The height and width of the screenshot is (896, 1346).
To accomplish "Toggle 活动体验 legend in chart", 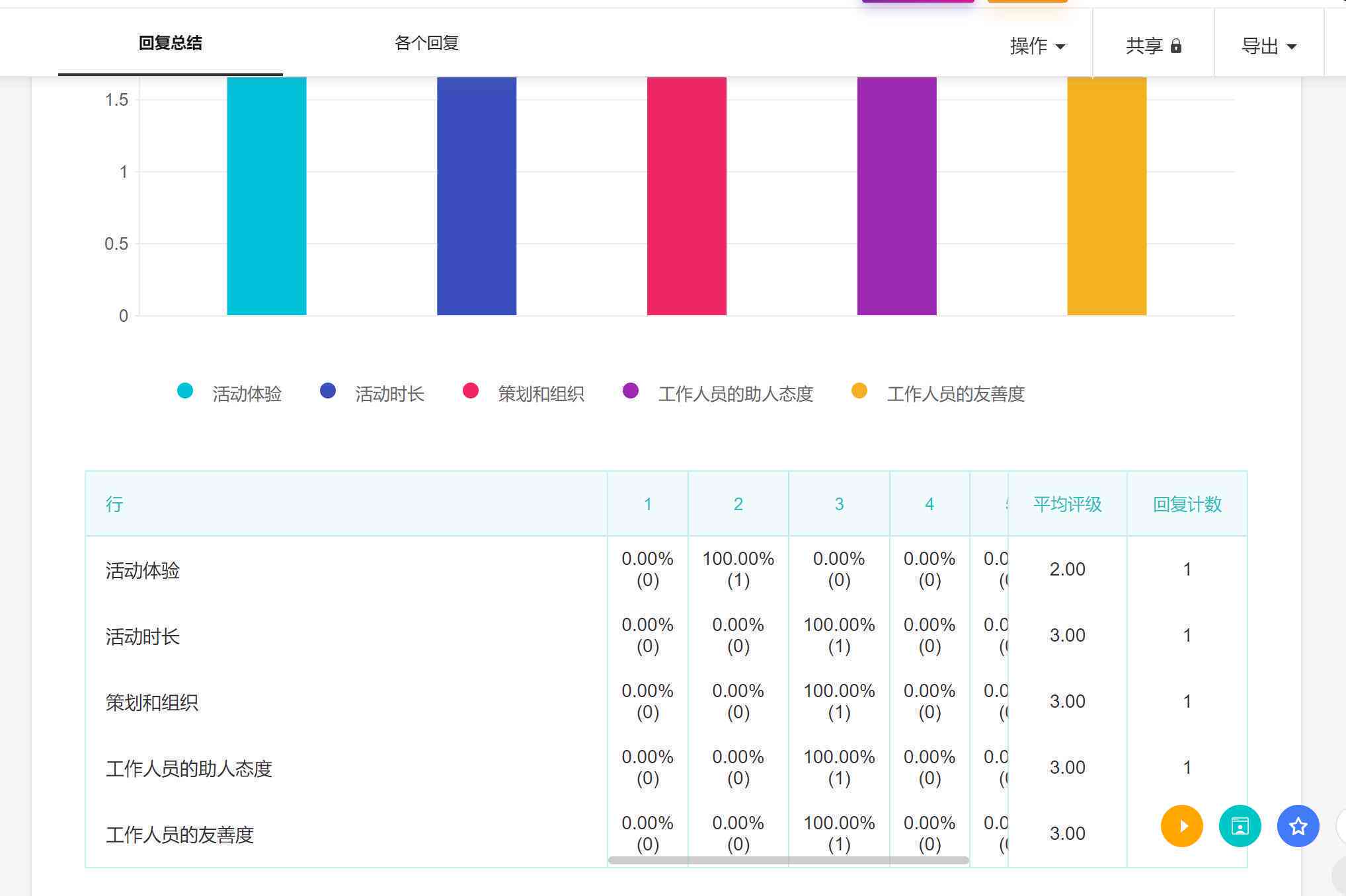I will click(x=229, y=393).
